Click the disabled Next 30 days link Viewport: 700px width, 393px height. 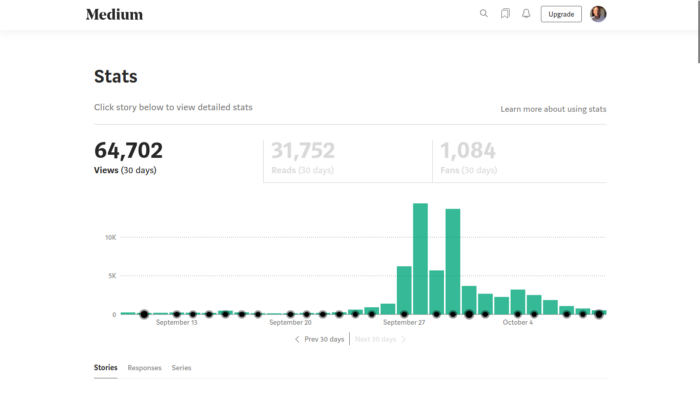[375, 339]
